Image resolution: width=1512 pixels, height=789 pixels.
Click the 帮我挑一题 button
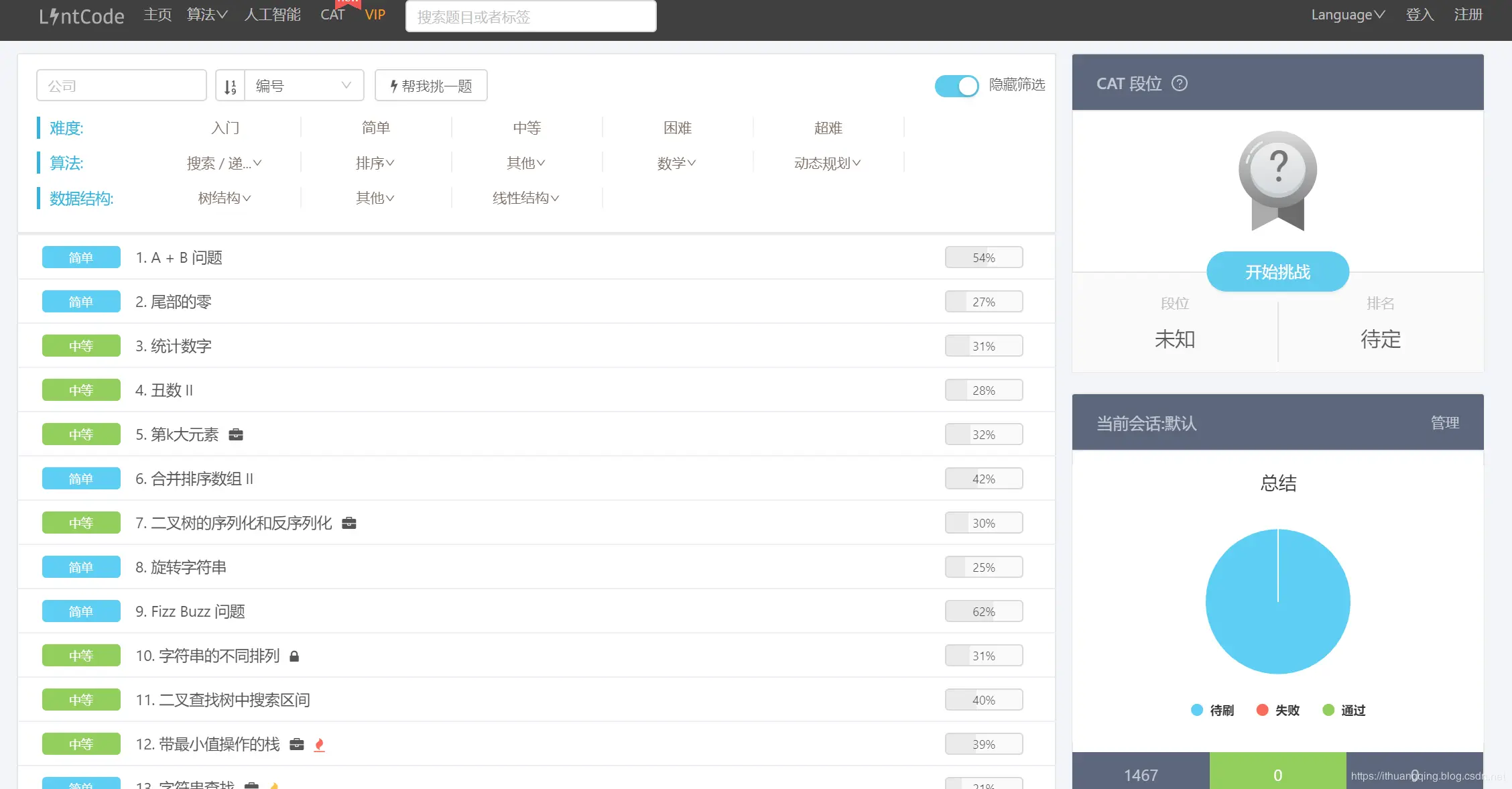click(431, 86)
